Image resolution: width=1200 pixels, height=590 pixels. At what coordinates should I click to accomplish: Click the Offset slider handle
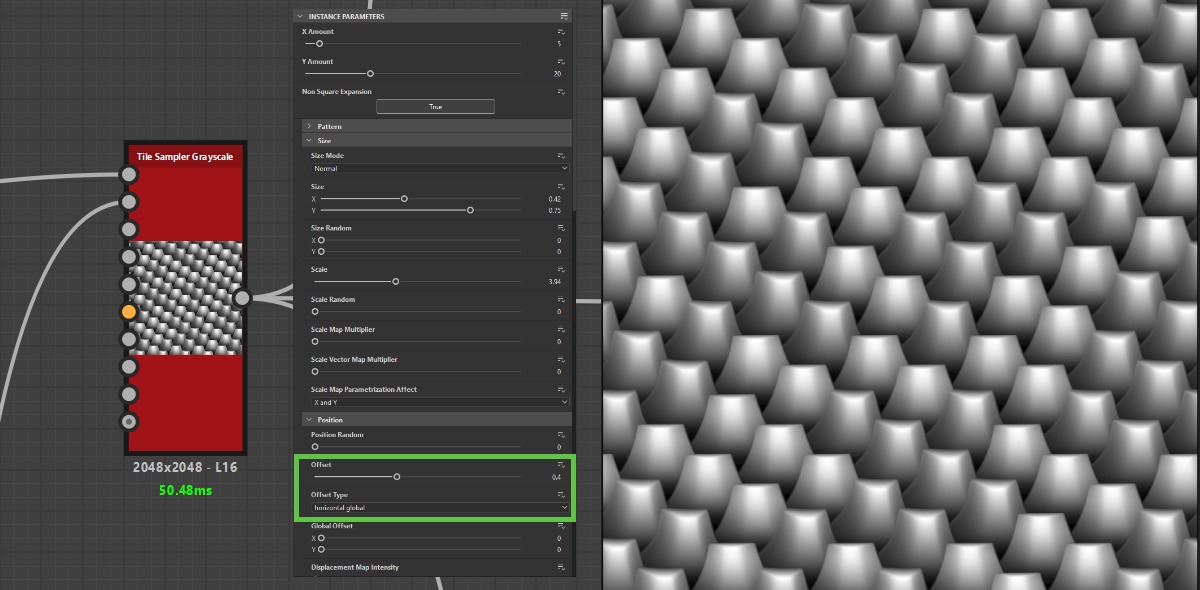[x=397, y=477]
